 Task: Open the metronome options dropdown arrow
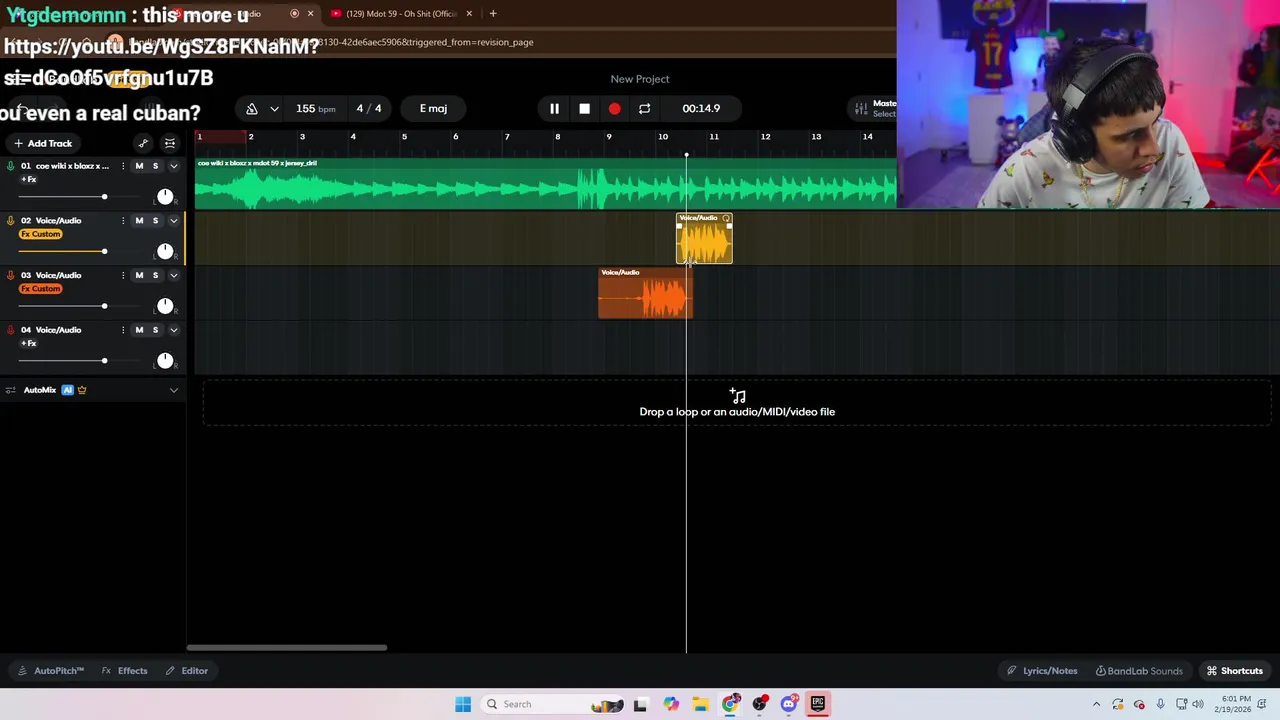point(274,108)
